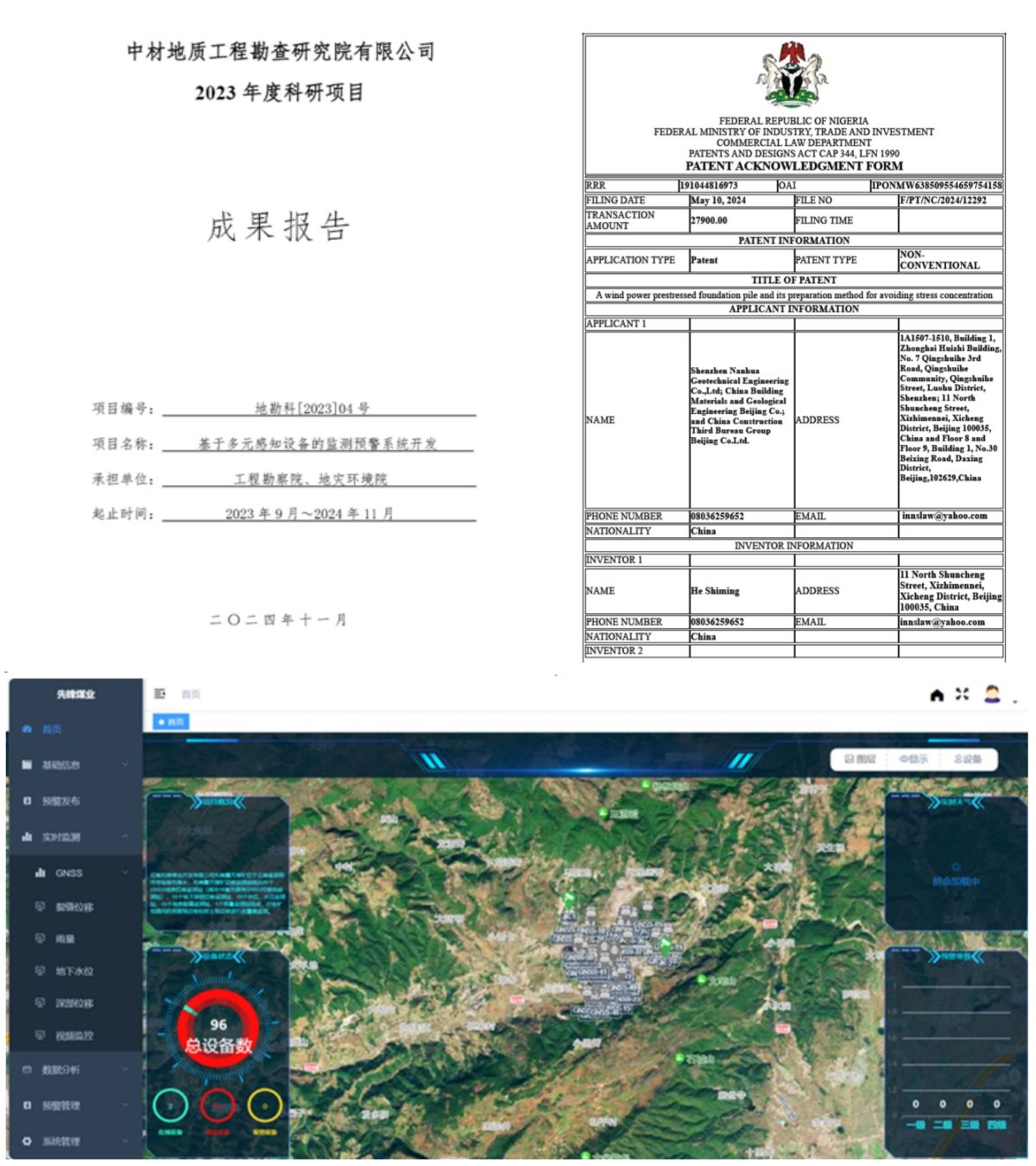Open the 首页 sidebar menu item
This screenshot has height=1166, width=1036.
tap(52, 730)
